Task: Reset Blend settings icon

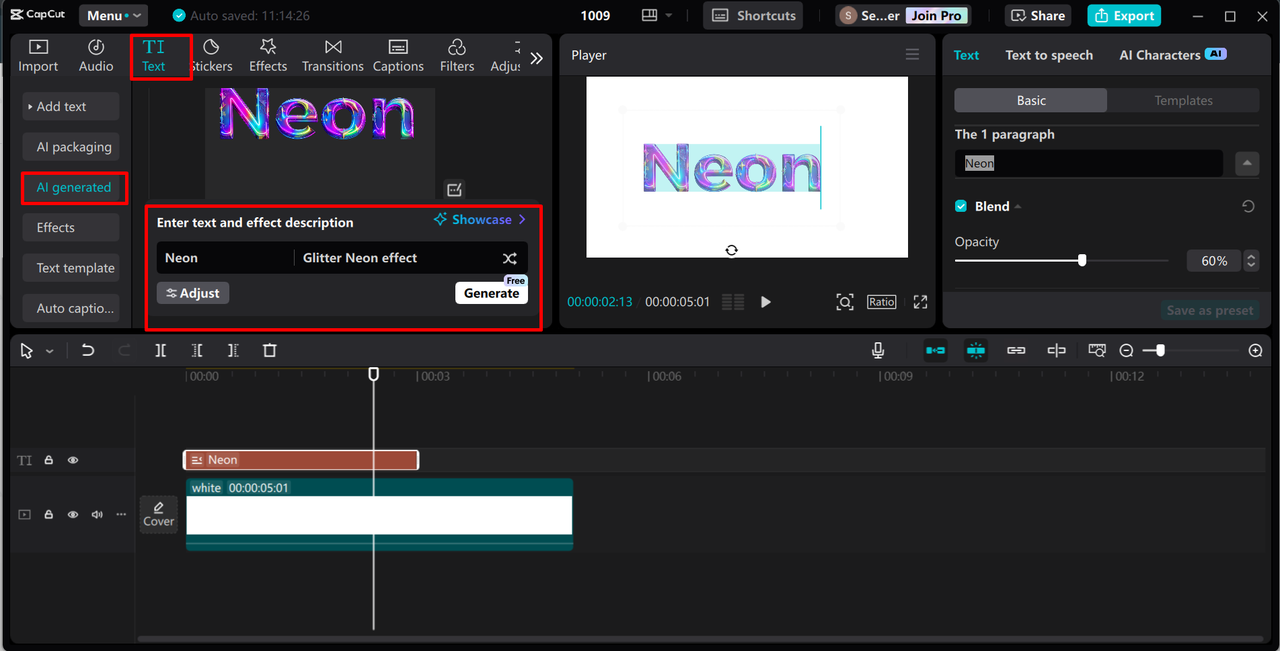Action: [x=1248, y=206]
